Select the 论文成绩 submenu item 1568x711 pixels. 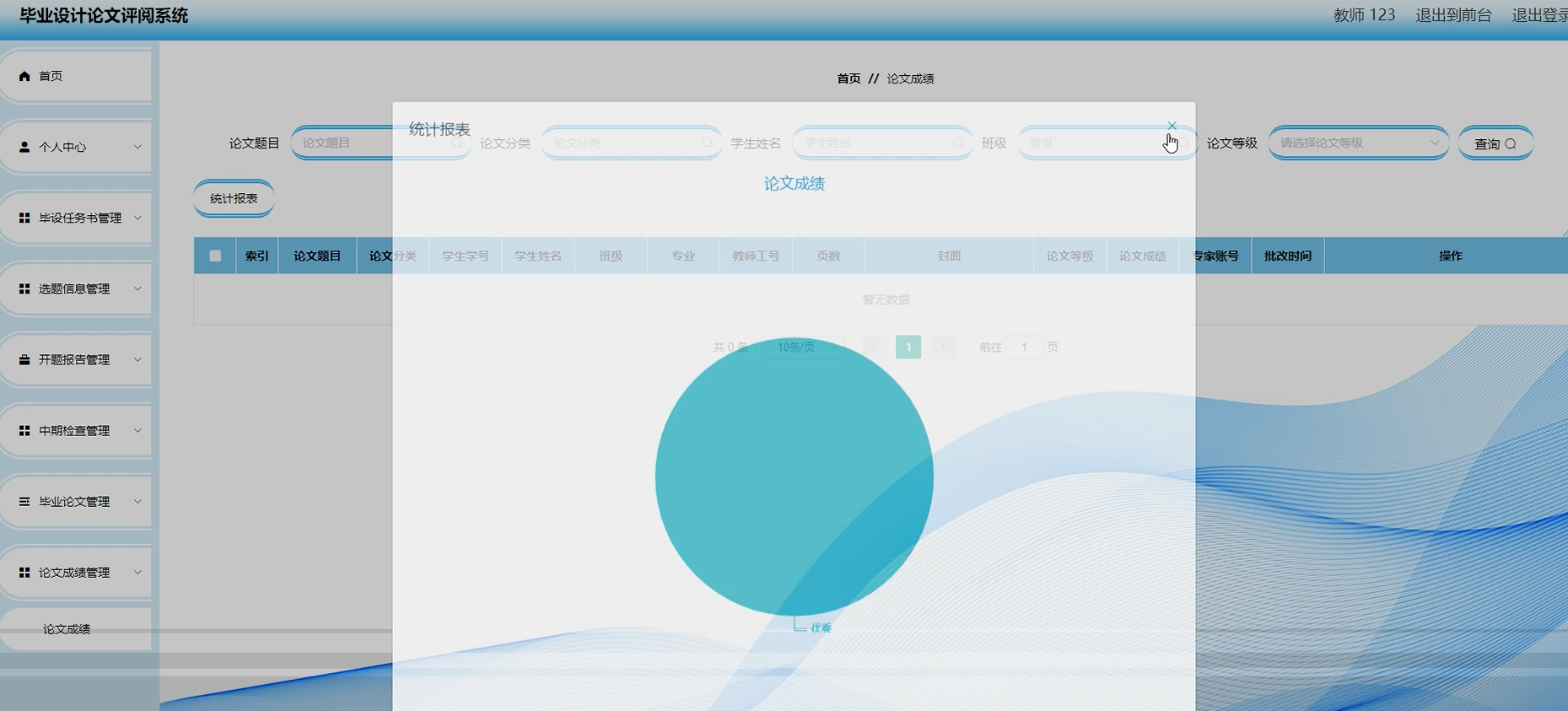[x=76, y=629]
